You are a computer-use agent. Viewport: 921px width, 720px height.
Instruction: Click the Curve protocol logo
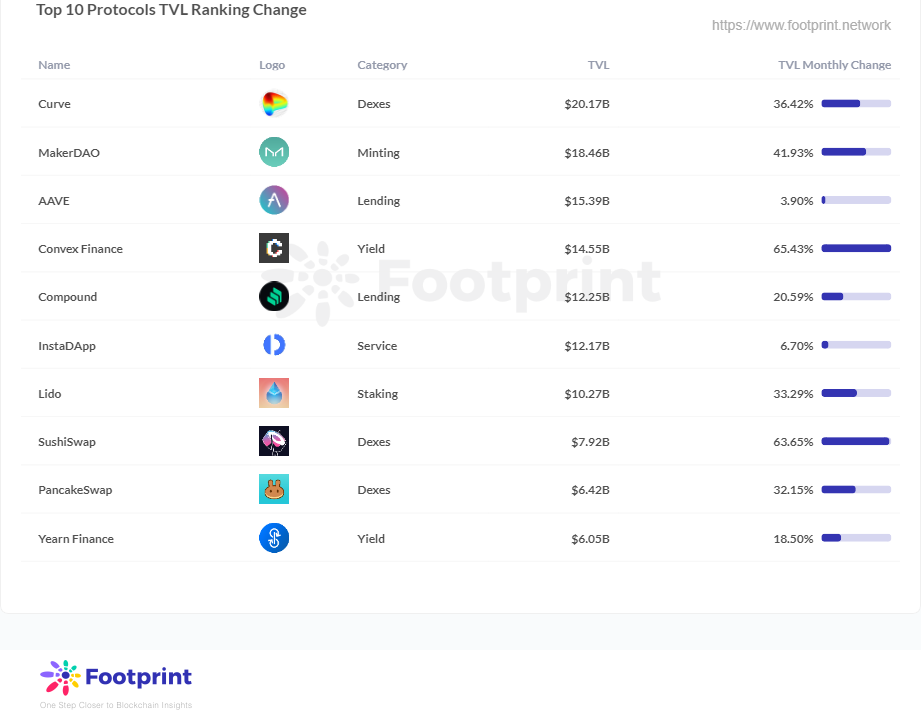[x=274, y=104]
